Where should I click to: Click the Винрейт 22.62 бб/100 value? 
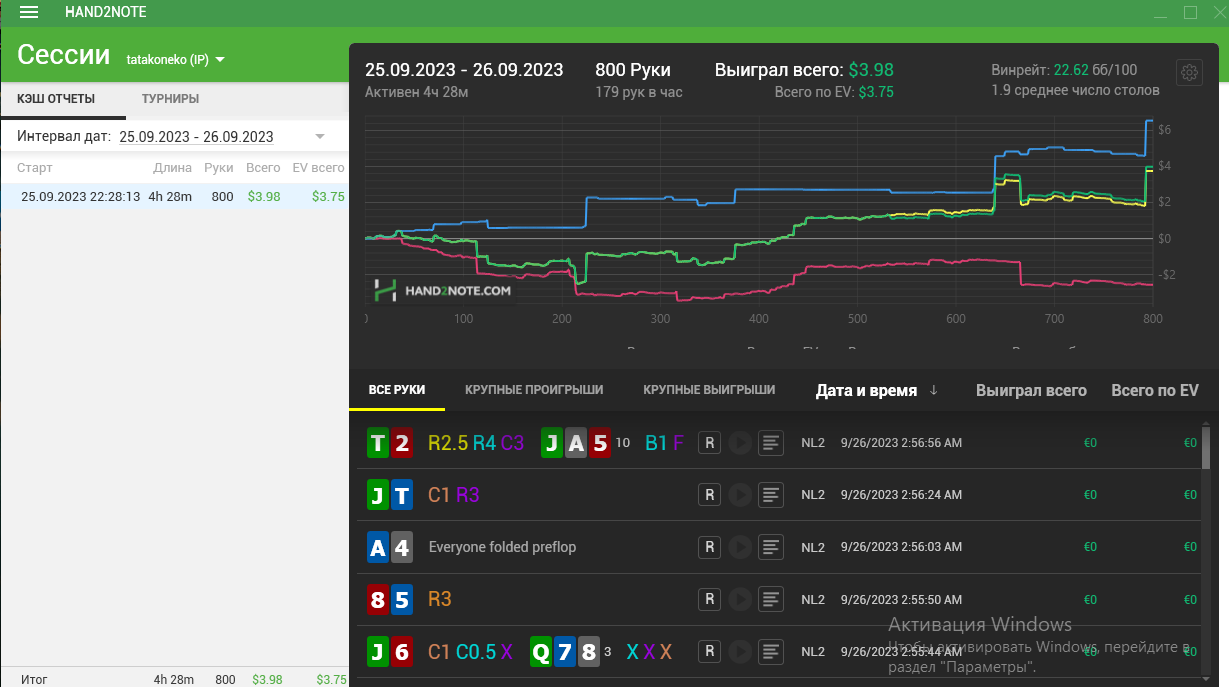(x=1064, y=70)
